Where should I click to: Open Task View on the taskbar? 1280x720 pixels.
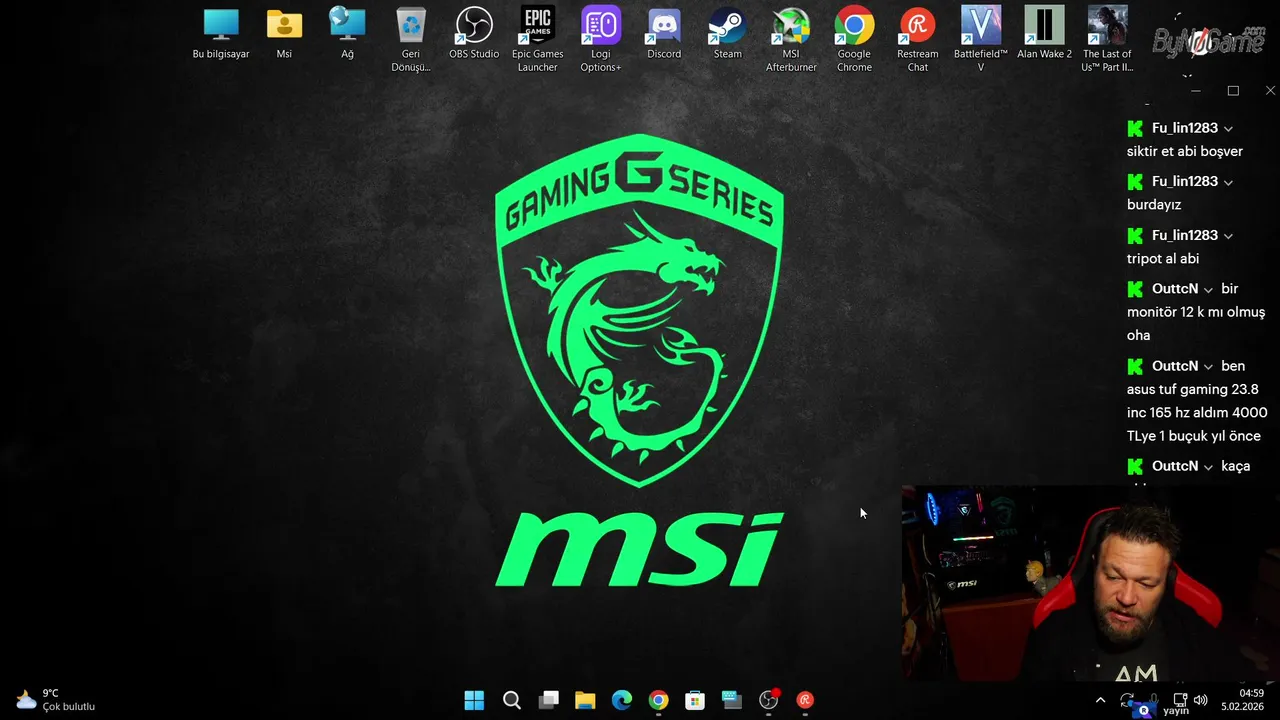[x=548, y=700]
